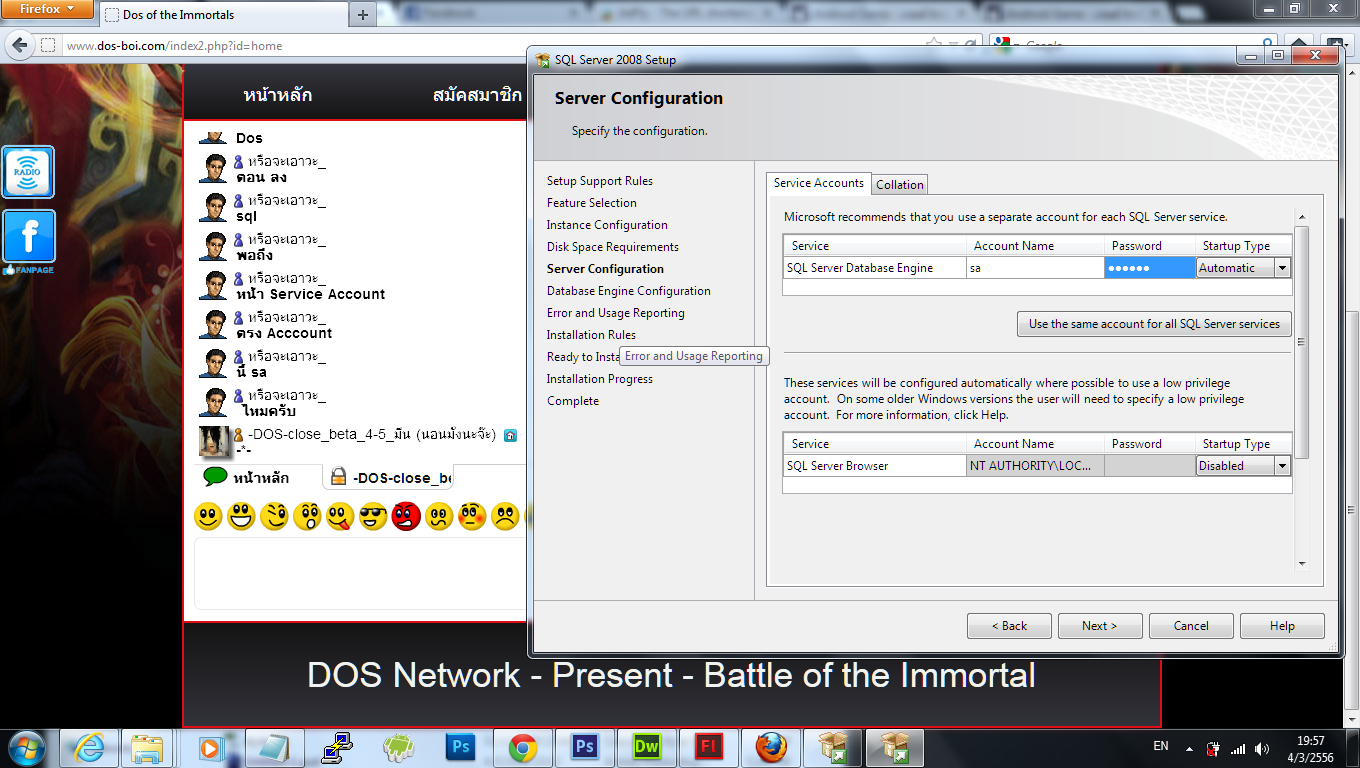The image size is (1360, 768).
Task: Show hidden tray icons arrow
Action: pyautogui.click(x=1189, y=748)
